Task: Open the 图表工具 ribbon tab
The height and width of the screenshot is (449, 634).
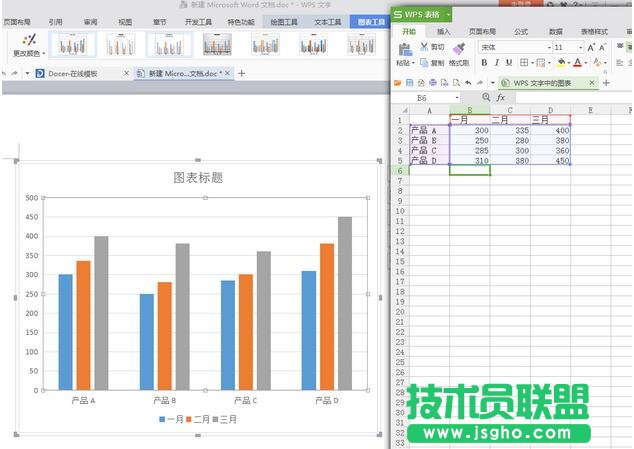Action: click(x=371, y=22)
